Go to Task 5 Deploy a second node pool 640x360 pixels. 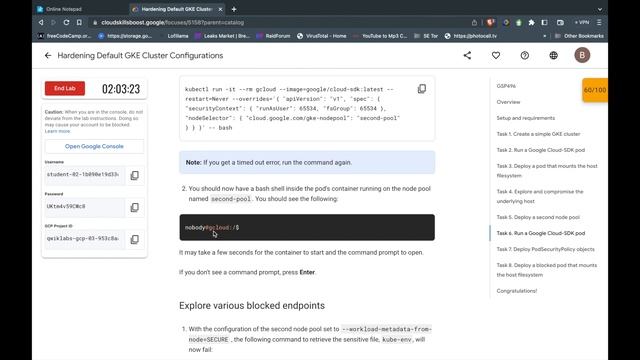(538, 217)
